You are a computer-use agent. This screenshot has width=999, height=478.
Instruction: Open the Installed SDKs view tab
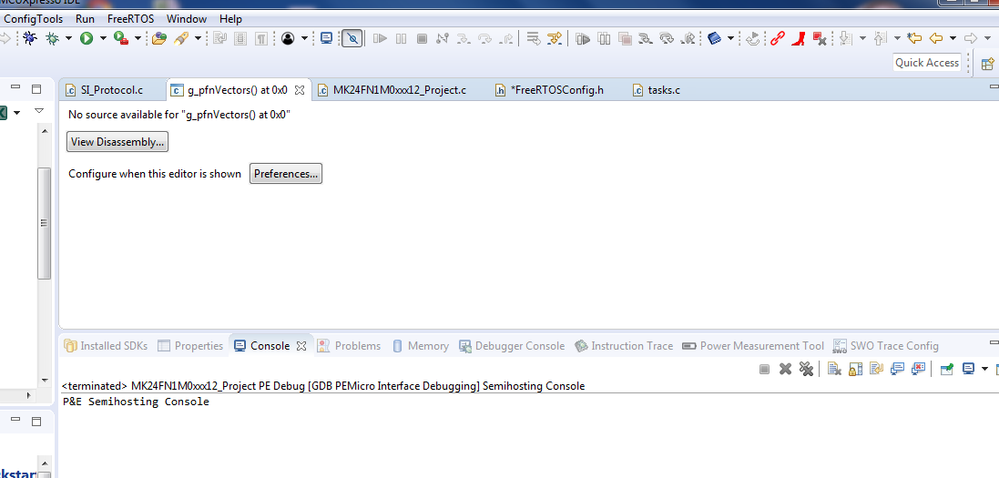coord(106,346)
